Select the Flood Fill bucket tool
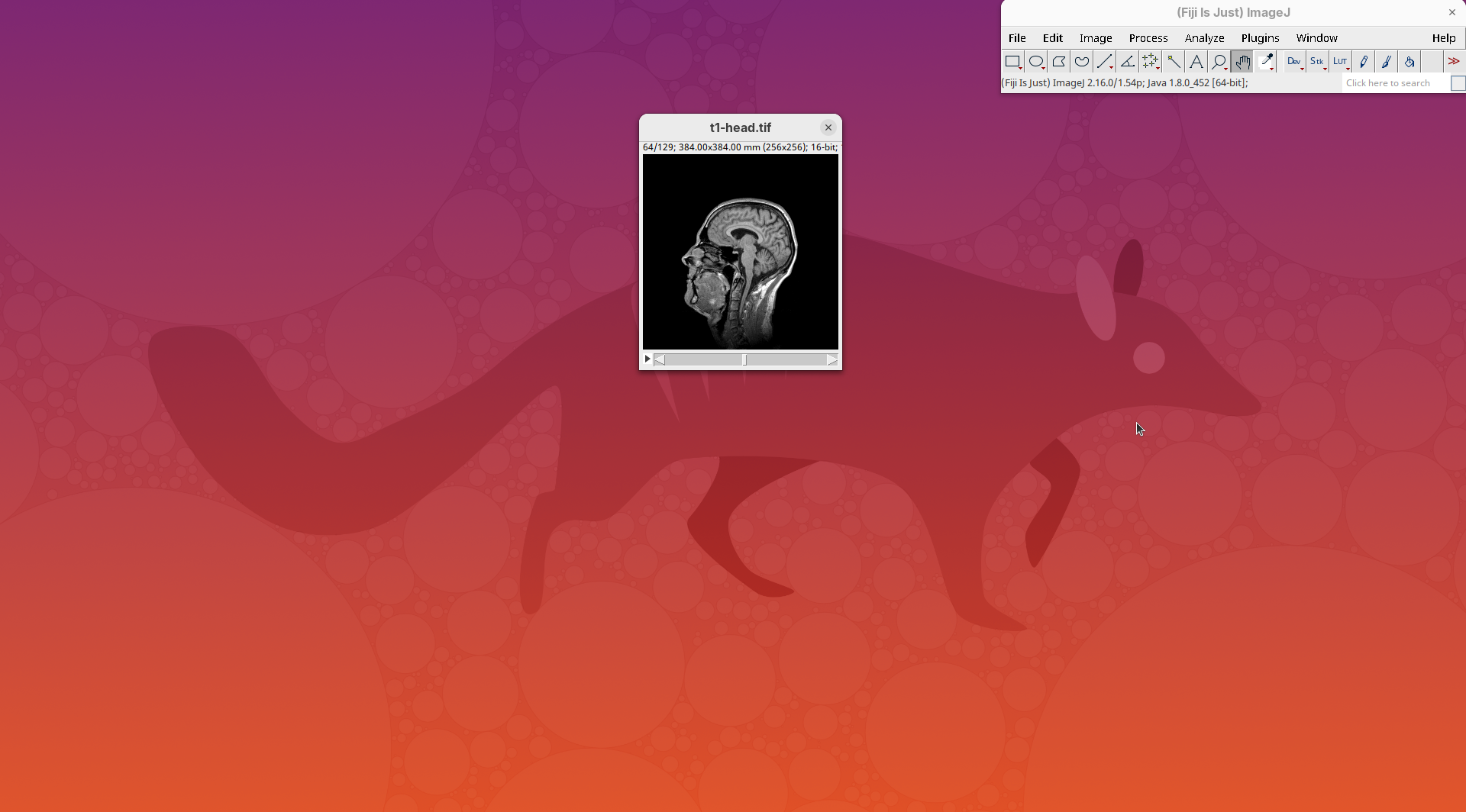Viewport: 1466px width, 812px height. coord(1409,62)
